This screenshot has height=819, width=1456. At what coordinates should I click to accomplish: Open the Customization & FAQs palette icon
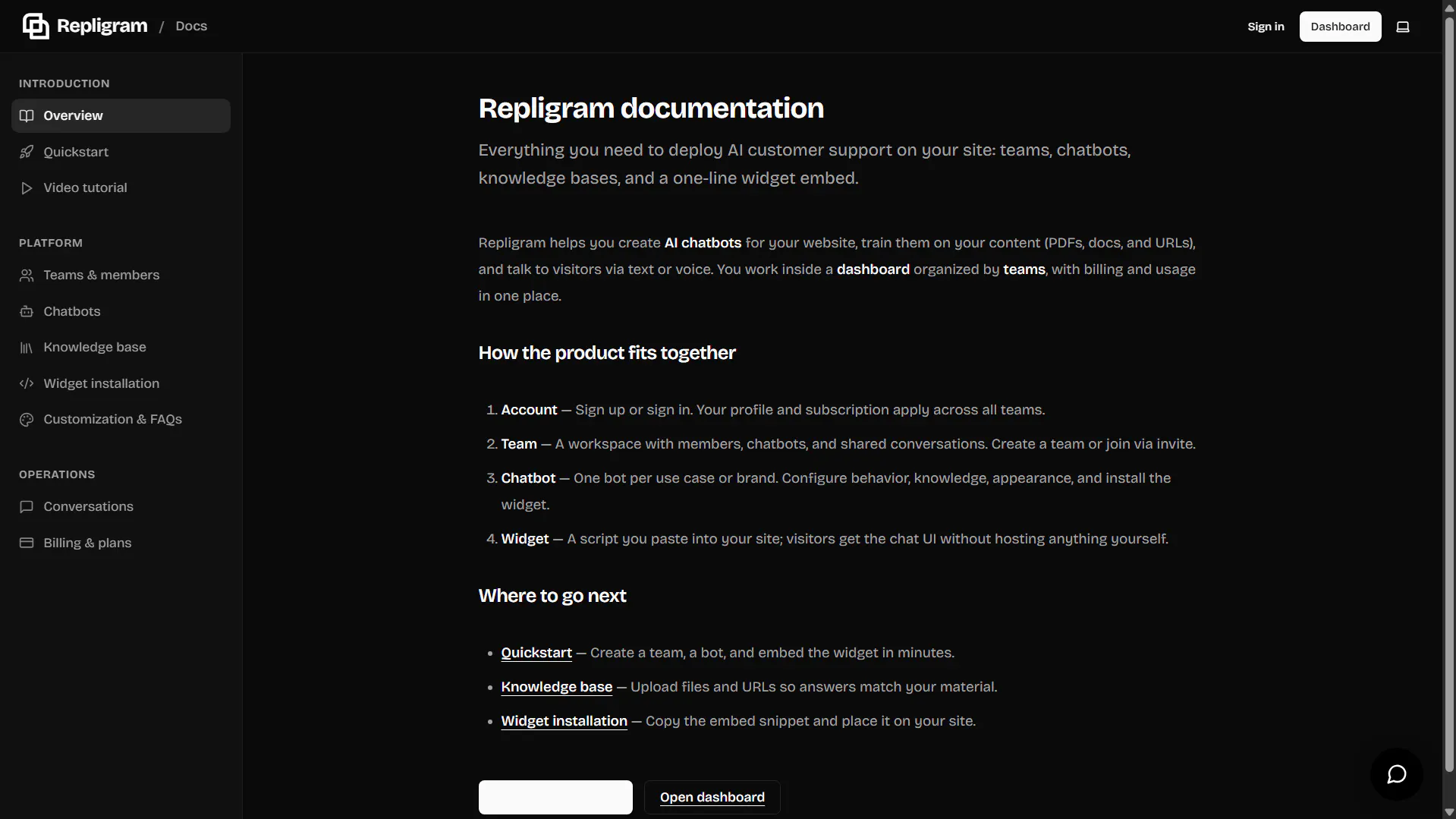tap(27, 419)
